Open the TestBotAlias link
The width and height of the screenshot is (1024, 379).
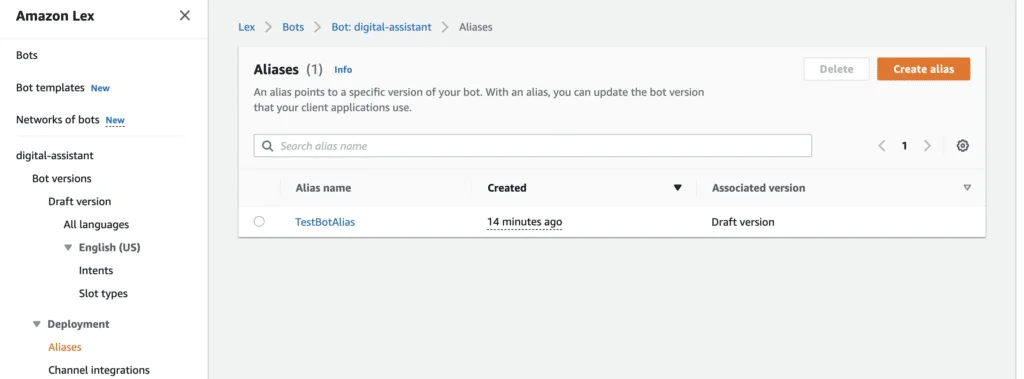325,222
